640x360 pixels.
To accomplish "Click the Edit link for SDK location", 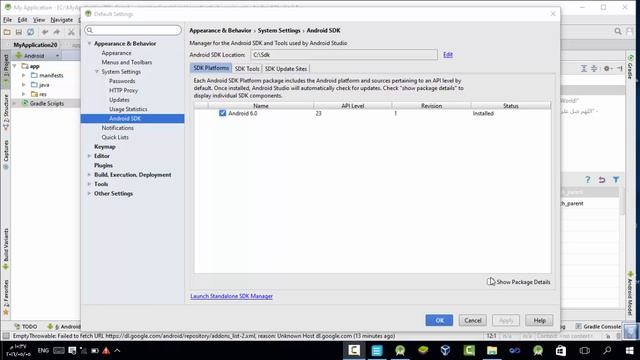I will [448, 55].
